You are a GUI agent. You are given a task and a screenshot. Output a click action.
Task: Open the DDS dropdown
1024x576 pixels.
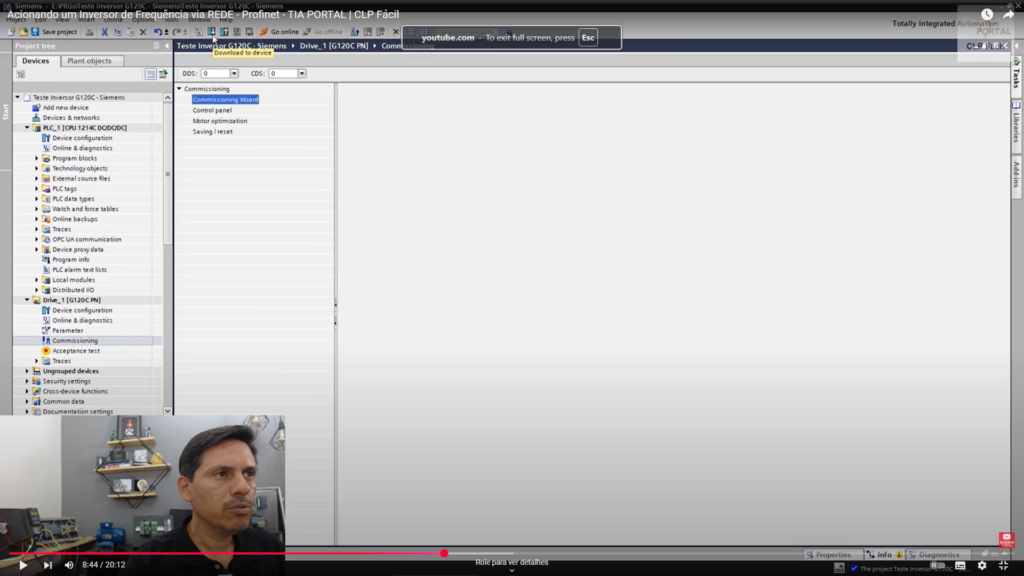pyautogui.click(x=234, y=74)
